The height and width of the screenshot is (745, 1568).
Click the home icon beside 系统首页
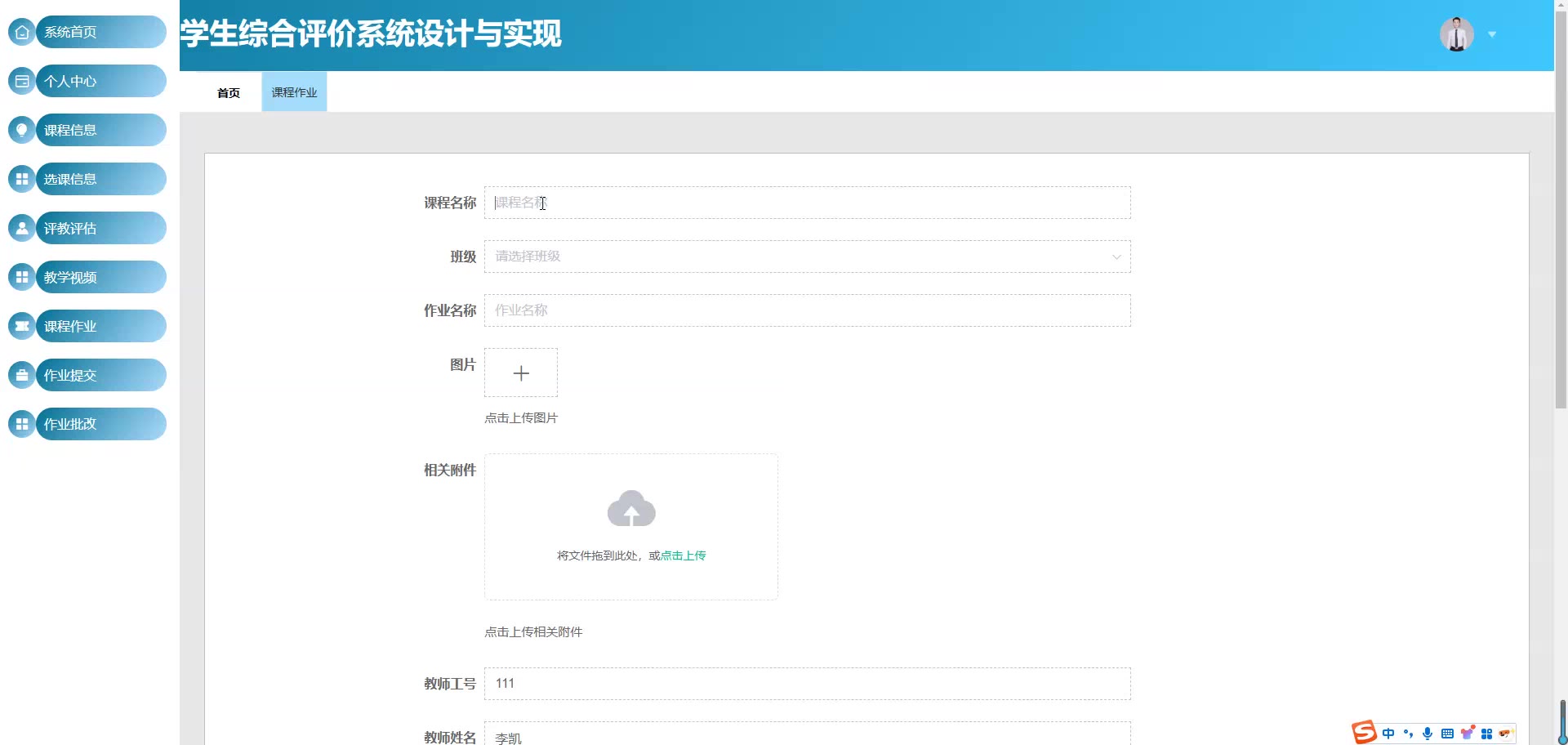[22, 32]
